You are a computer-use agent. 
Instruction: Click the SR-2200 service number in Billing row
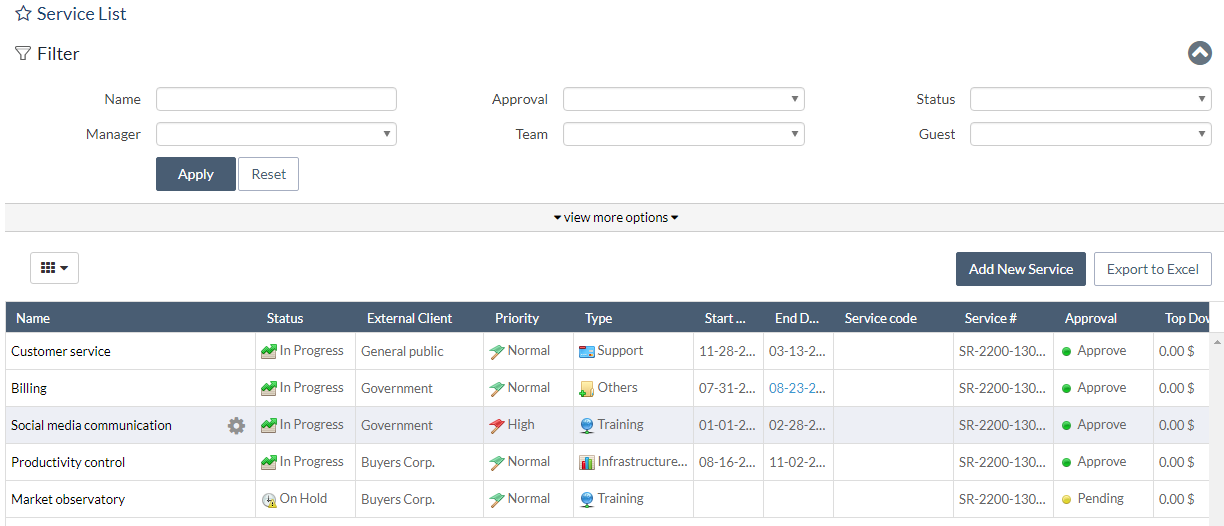tap(1003, 389)
